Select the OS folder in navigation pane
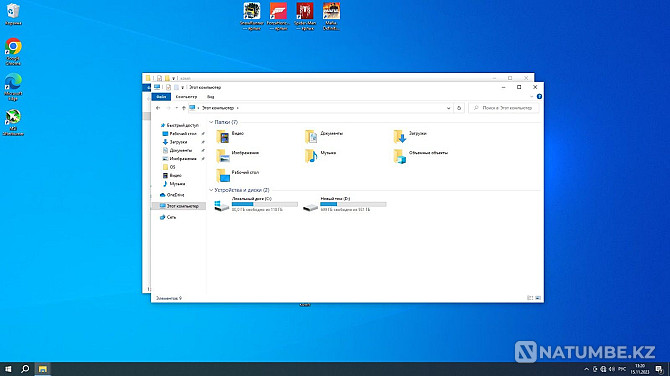 169,167
